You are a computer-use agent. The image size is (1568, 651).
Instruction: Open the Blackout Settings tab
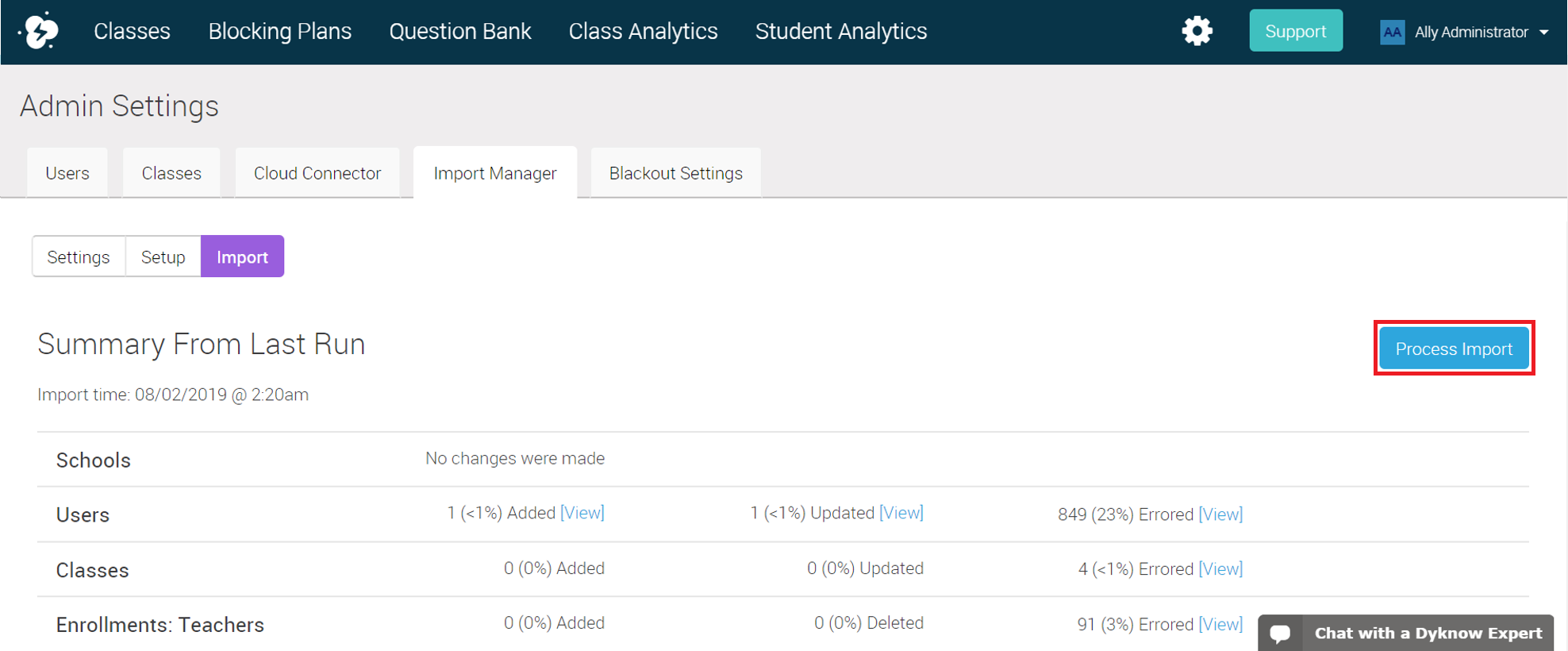[675, 173]
